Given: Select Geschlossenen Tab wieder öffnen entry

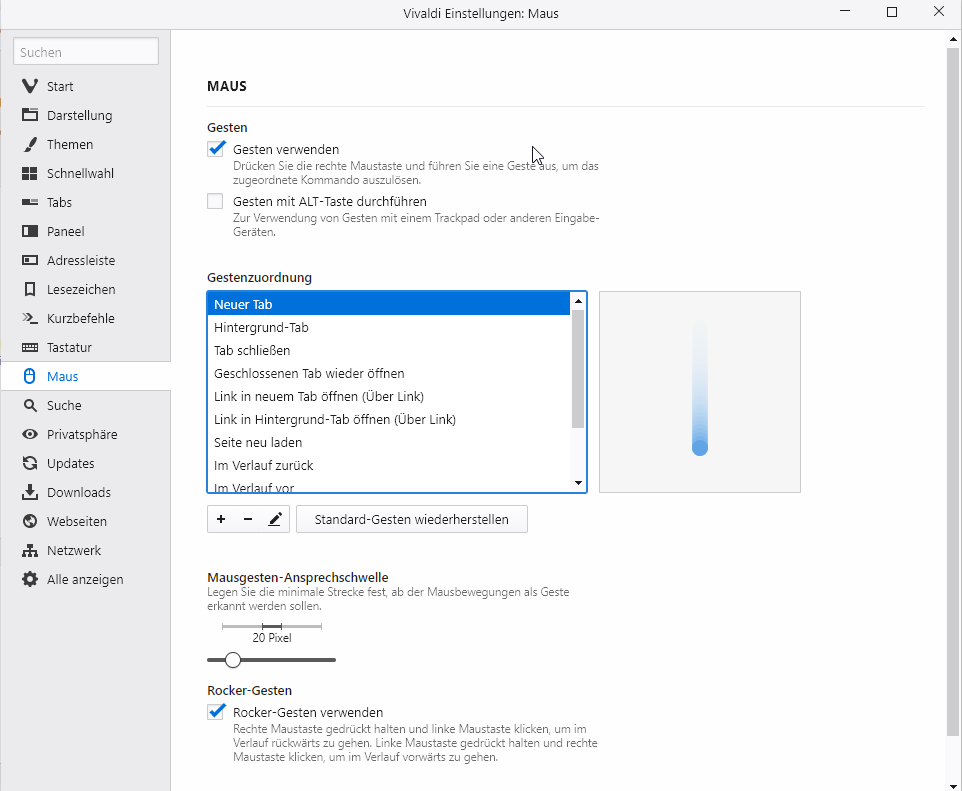Looking at the screenshot, I should pyautogui.click(x=389, y=373).
